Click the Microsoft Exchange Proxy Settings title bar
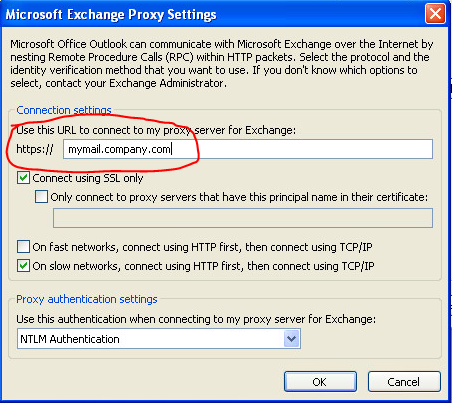Viewport: 452px width, 403px height. tap(213, 14)
